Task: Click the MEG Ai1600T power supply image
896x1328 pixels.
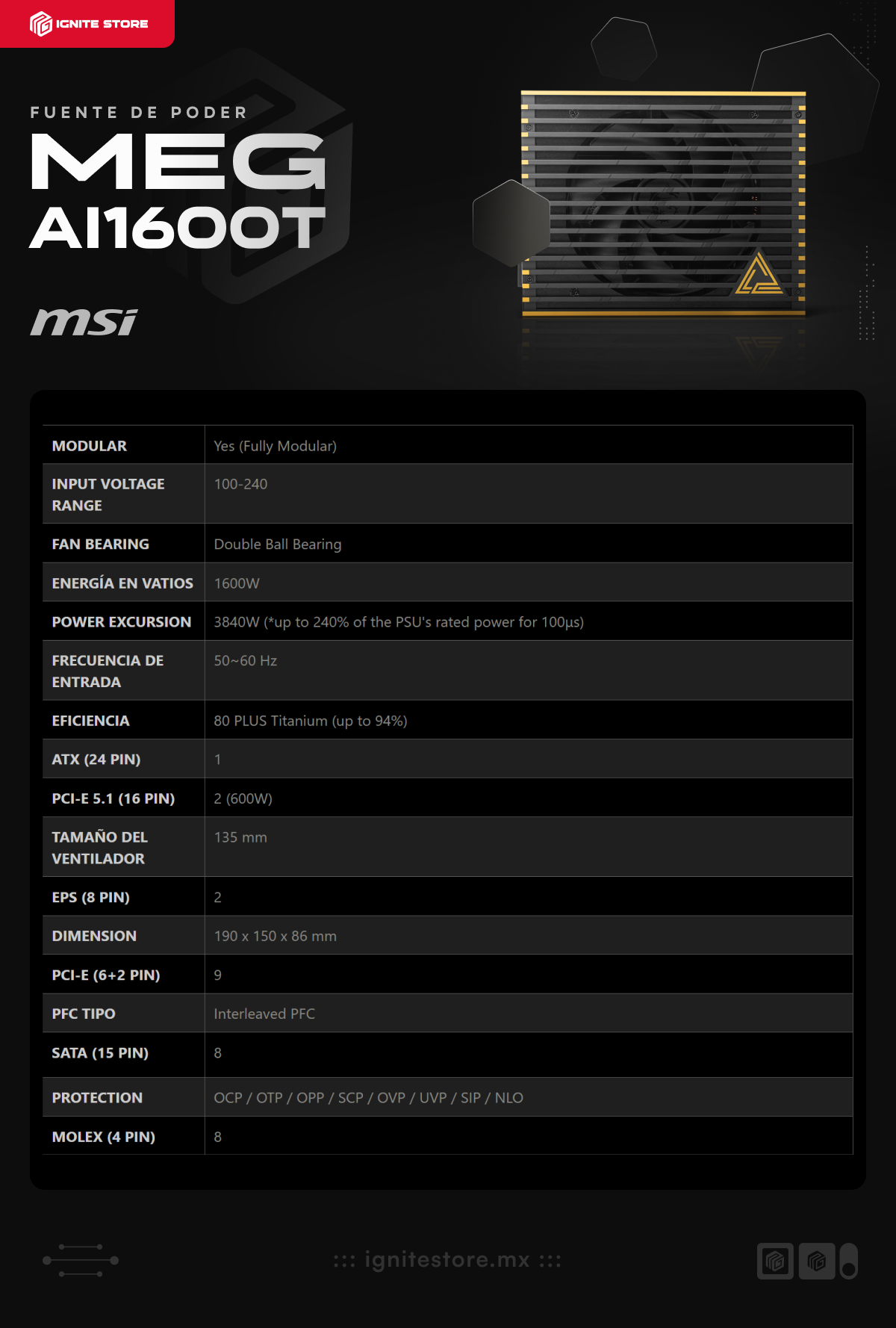Action: point(663,203)
